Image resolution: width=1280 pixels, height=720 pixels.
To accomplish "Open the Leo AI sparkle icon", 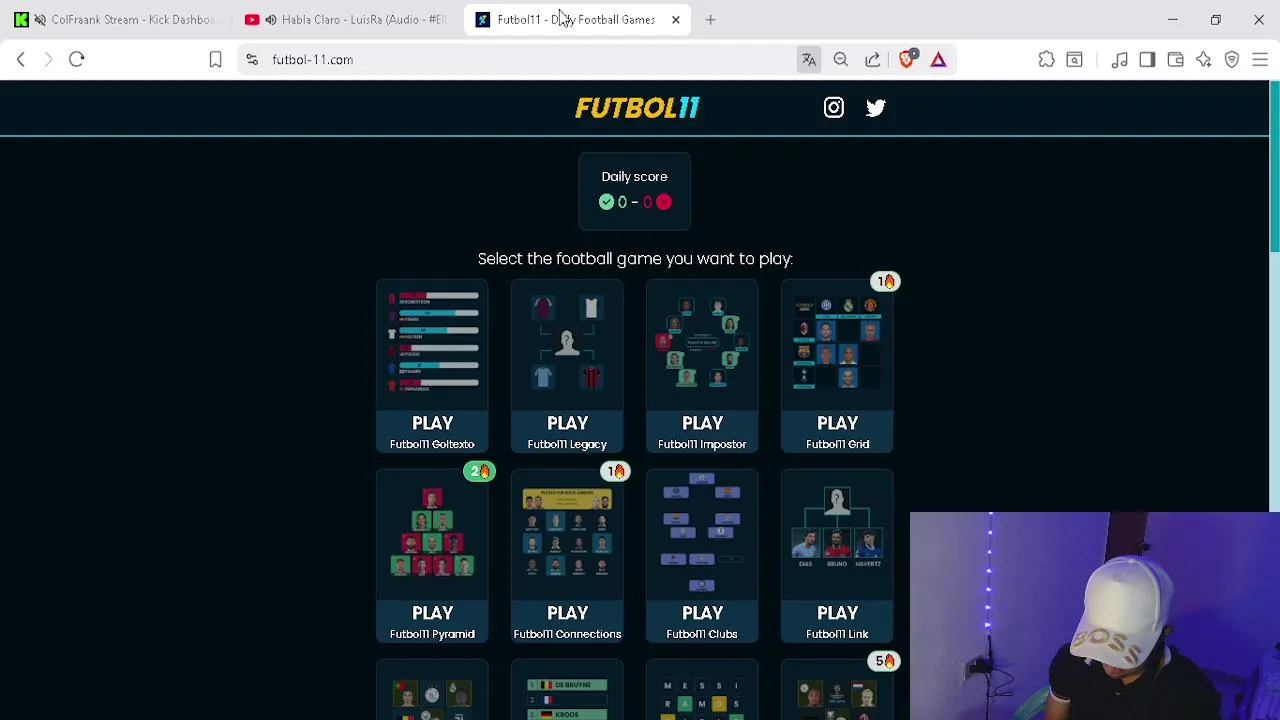I will (1204, 60).
